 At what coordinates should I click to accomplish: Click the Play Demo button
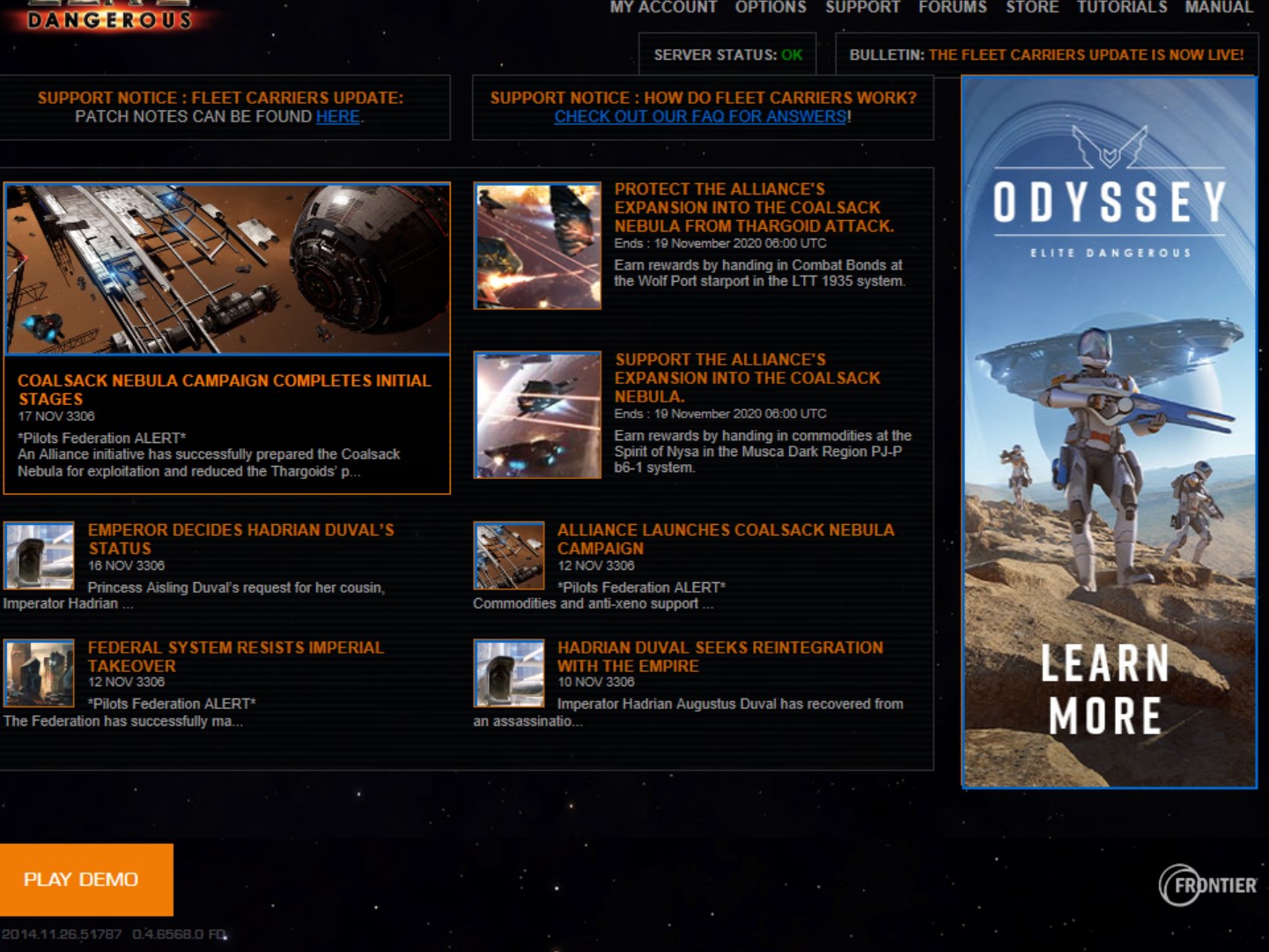(86, 880)
